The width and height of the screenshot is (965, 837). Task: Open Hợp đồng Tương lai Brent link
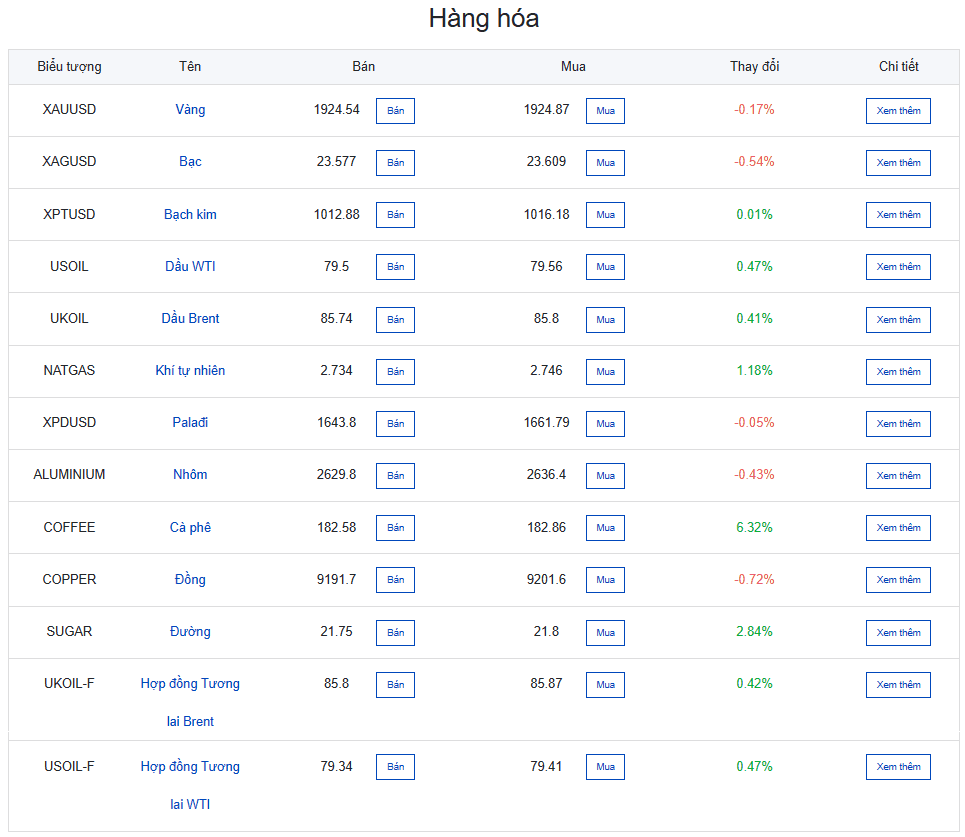(x=190, y=702)
